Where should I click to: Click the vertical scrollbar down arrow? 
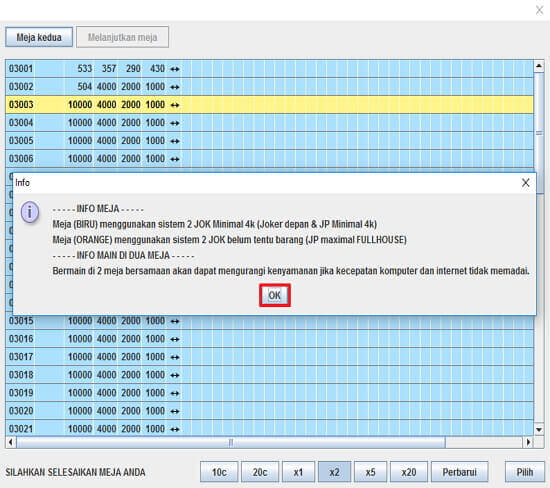pos(539,429)
